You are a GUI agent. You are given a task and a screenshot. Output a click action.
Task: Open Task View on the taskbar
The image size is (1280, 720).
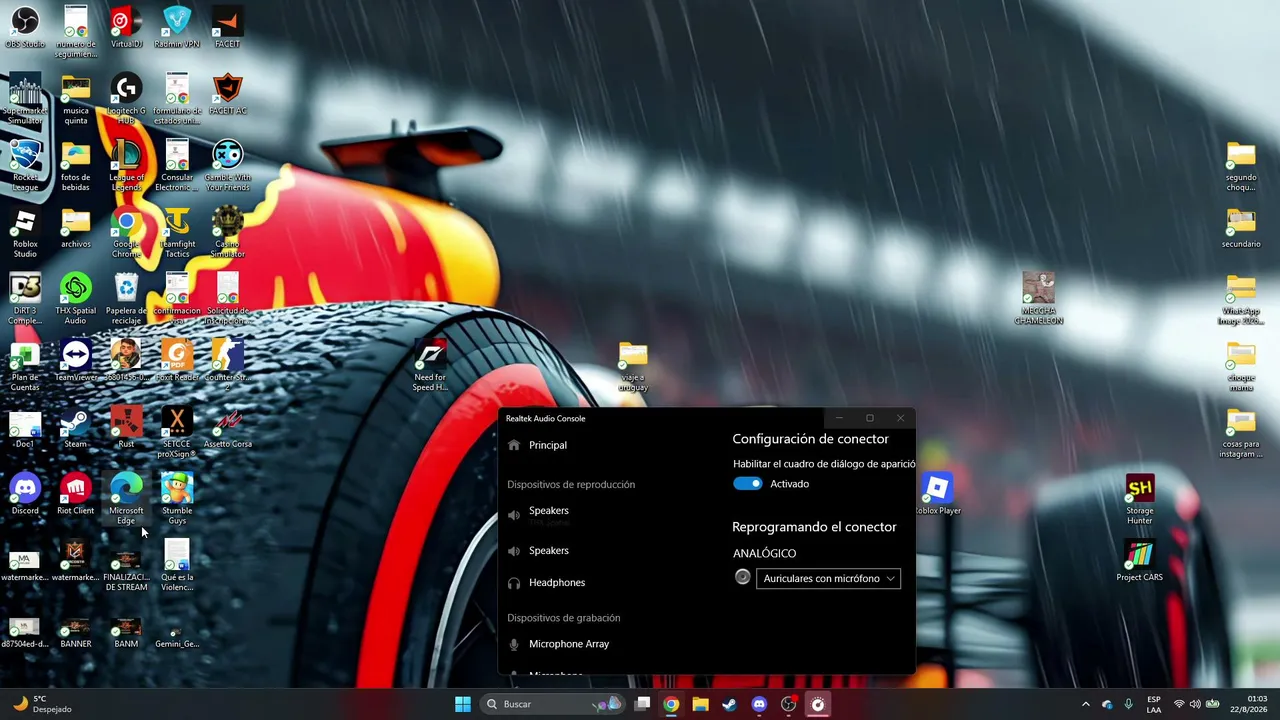[x=643, y=704]
